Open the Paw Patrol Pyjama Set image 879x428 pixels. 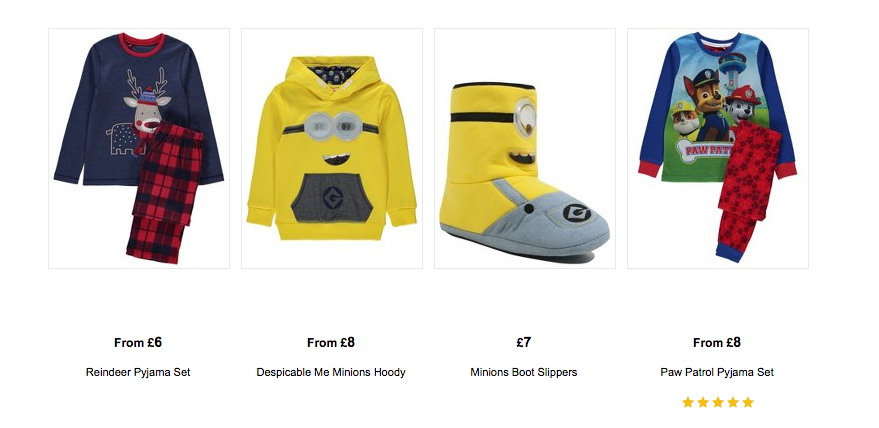click(x=718, y=148)
